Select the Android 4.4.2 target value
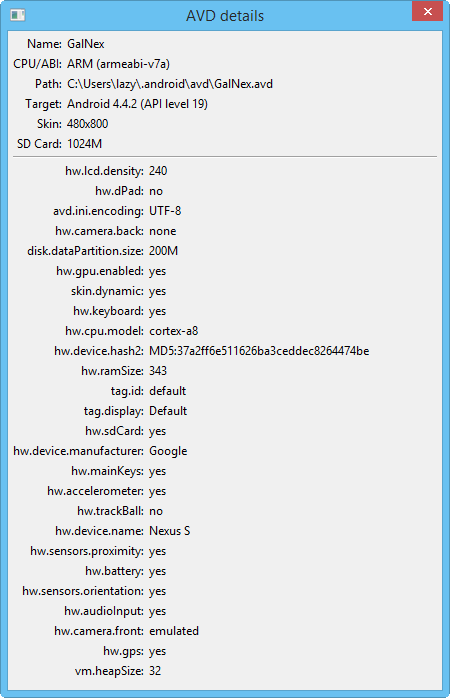Image resolution: width=450 pixels, height=698 pixels. (x=138, y=104)
